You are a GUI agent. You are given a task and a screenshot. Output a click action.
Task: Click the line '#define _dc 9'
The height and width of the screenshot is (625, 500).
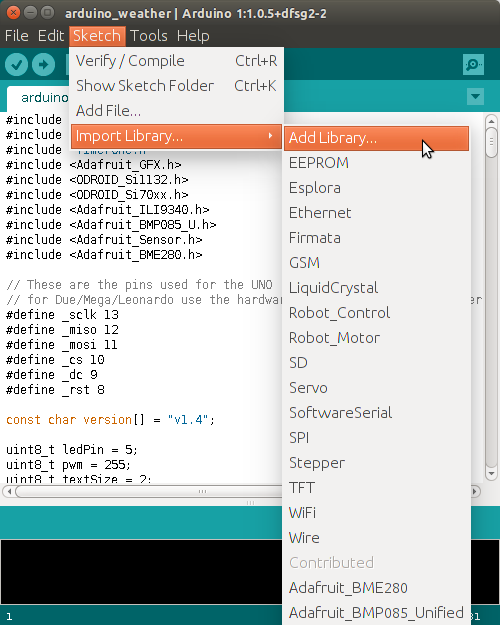[52, 375]
